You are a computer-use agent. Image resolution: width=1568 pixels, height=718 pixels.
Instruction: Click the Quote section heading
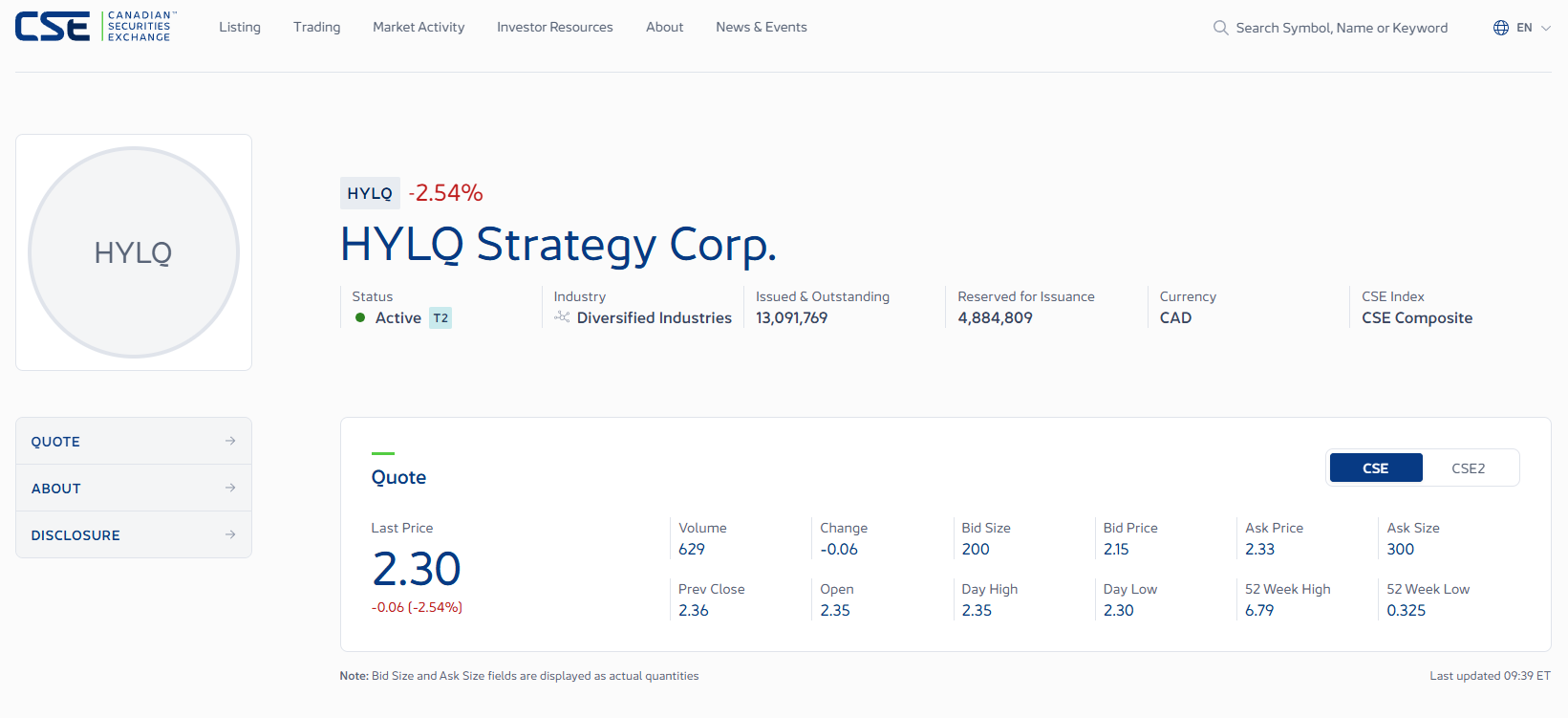tap(399, 477)
